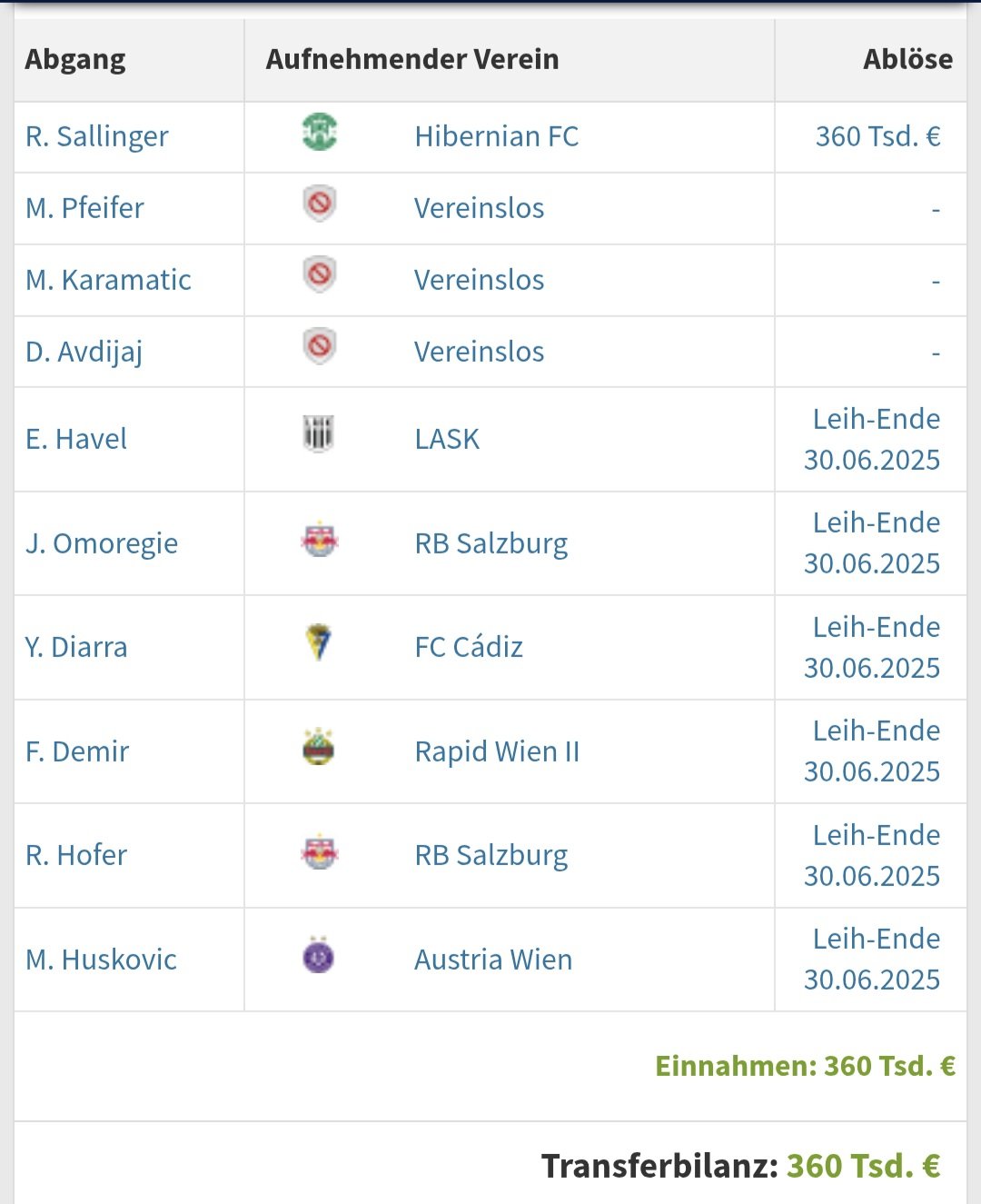Click the Hibernian FC club crest
This screenshot has height=1204, width=981.
point(319,133)
